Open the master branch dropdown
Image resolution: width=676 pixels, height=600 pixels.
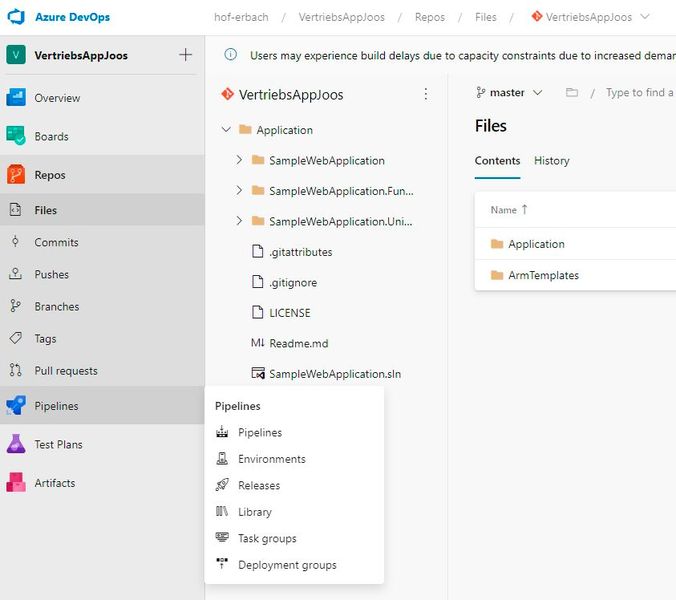point(510,92)
